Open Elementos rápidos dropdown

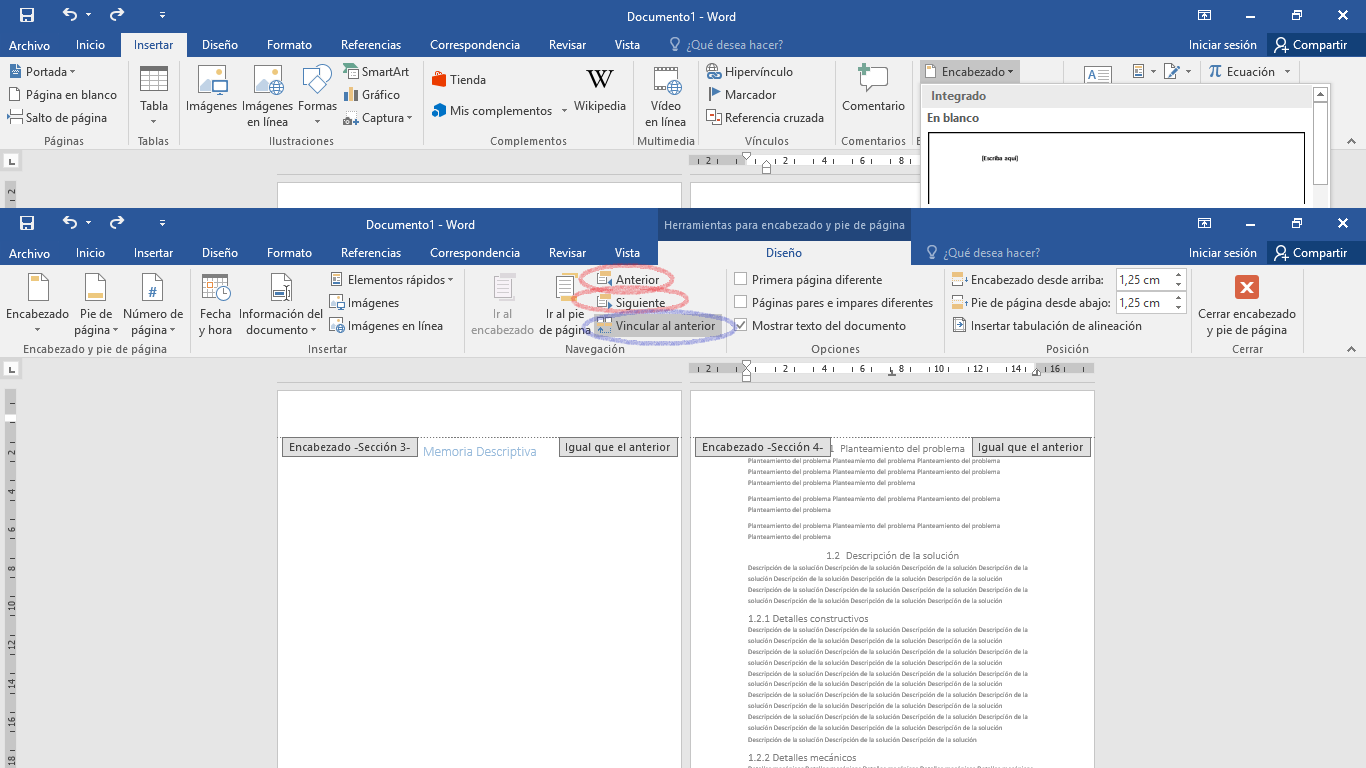[x=392, y=280]
